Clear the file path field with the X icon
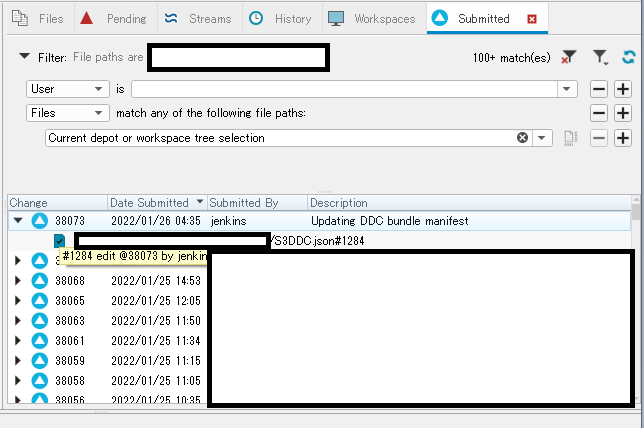The height and width of the screenshot is (428, 644). click(x=522, y=138)
